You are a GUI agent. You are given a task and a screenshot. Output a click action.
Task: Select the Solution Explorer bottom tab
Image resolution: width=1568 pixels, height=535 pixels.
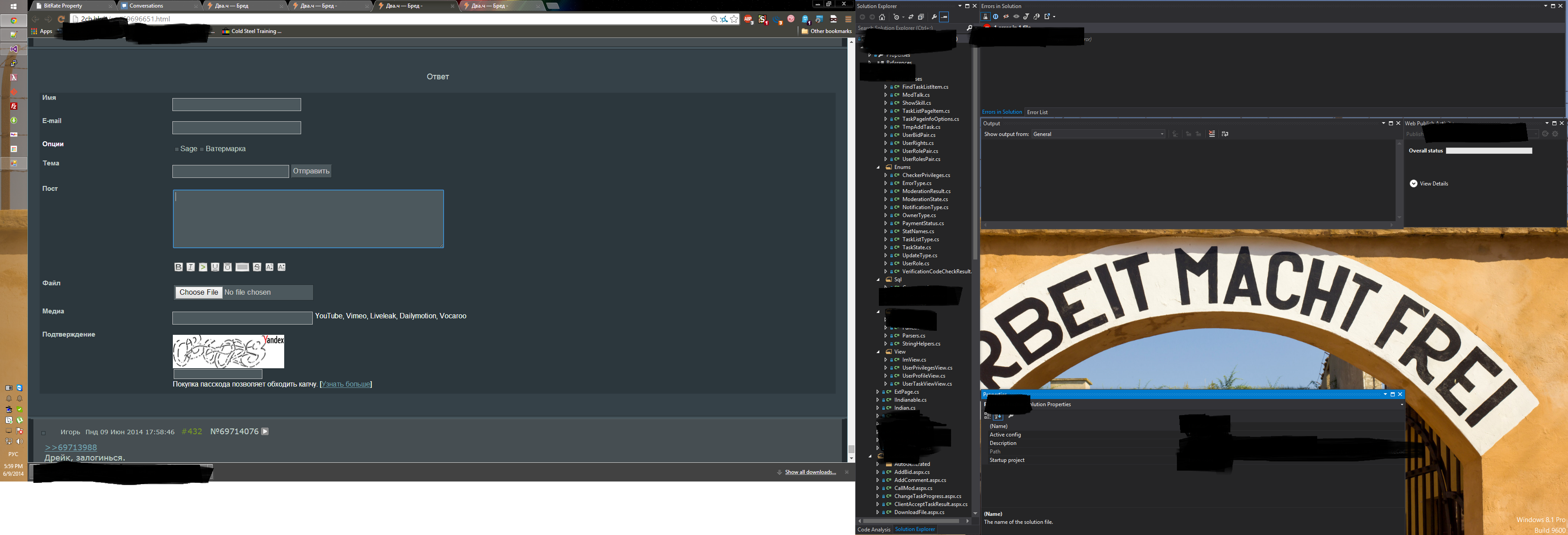click(915, 530)
